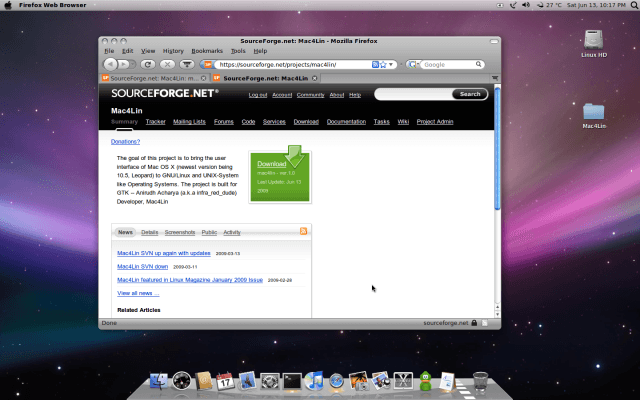Open Spotlight search in the top-right corner
Viewport: 640px width, 400px height.
point(635,5)
